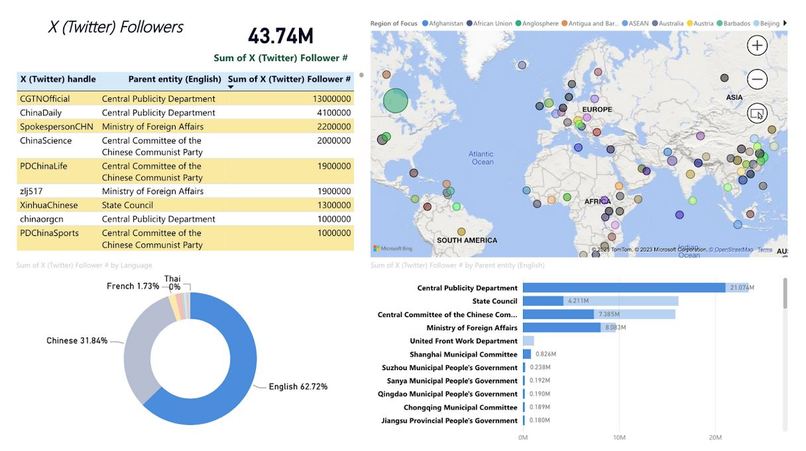
Task: Select the Antigua and Bar... legend entry
Action: click(590, 23)
